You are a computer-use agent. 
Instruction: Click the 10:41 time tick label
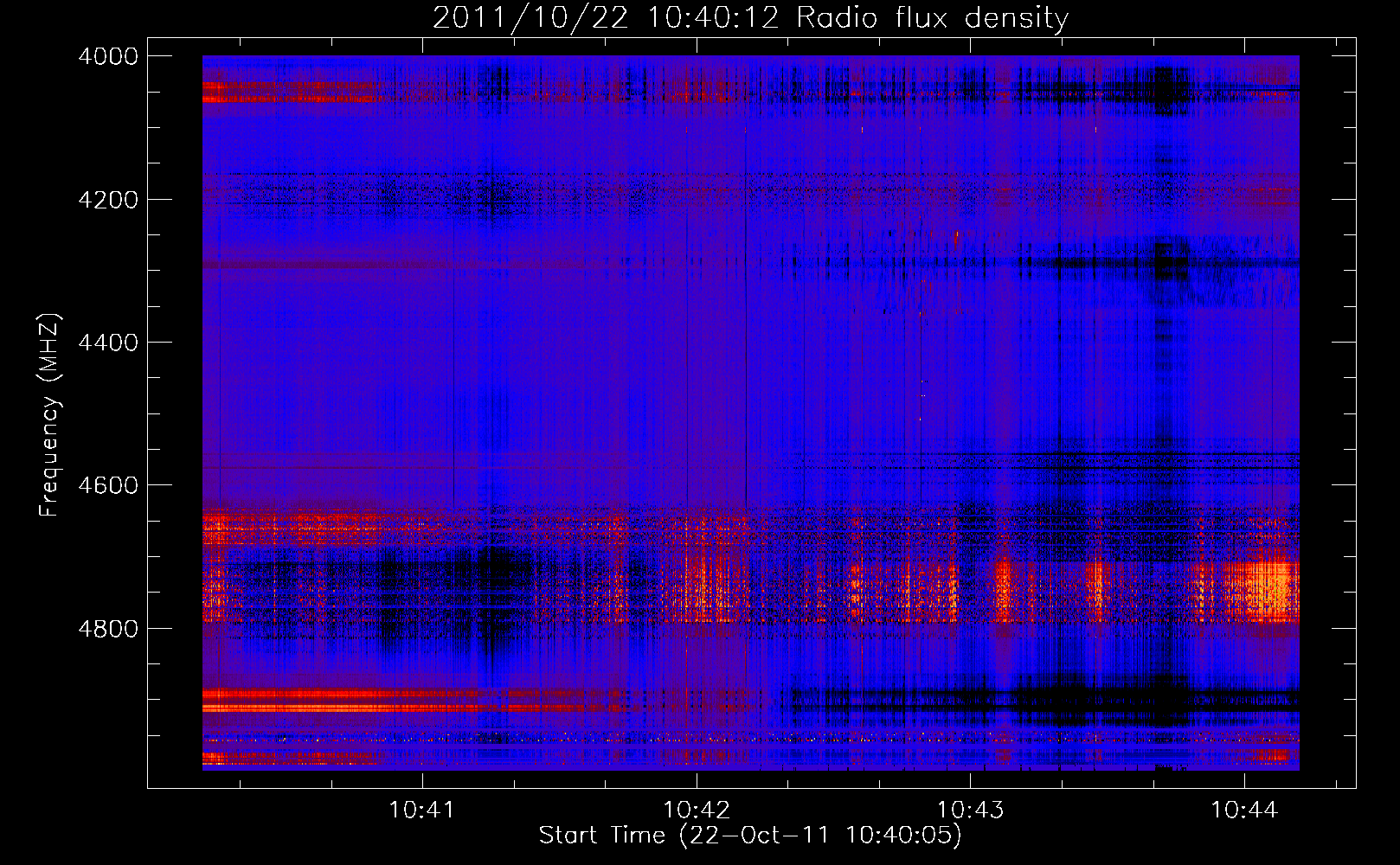(x=422, y=811)
